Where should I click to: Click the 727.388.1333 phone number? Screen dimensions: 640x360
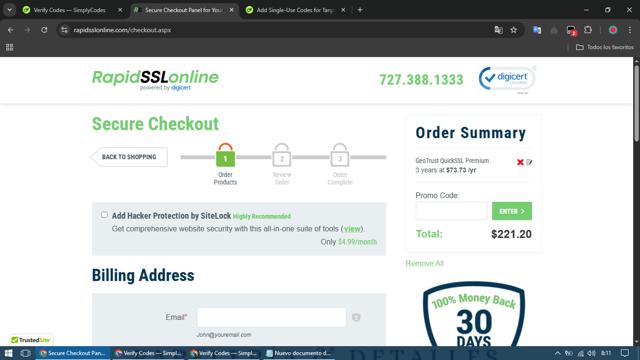tap(421, 80)
